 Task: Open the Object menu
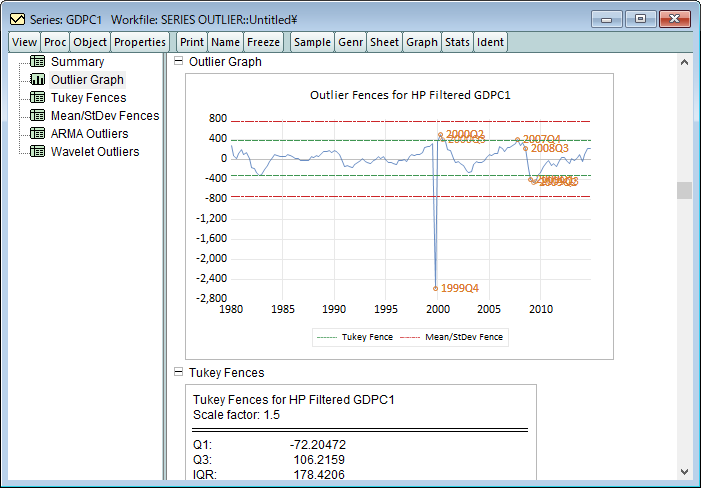pos(90,42)
